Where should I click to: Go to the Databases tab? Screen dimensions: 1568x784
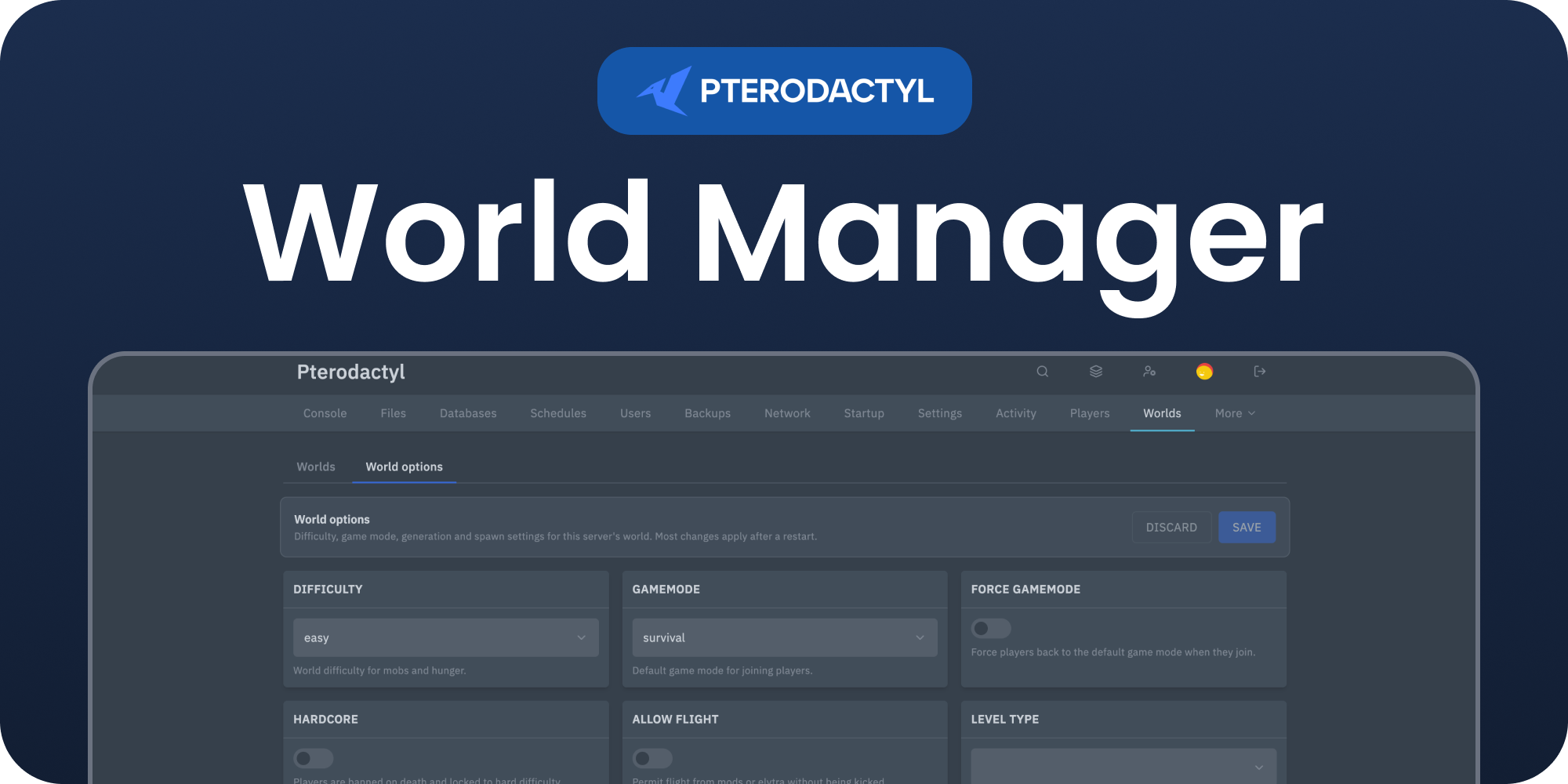click(468, 413)
